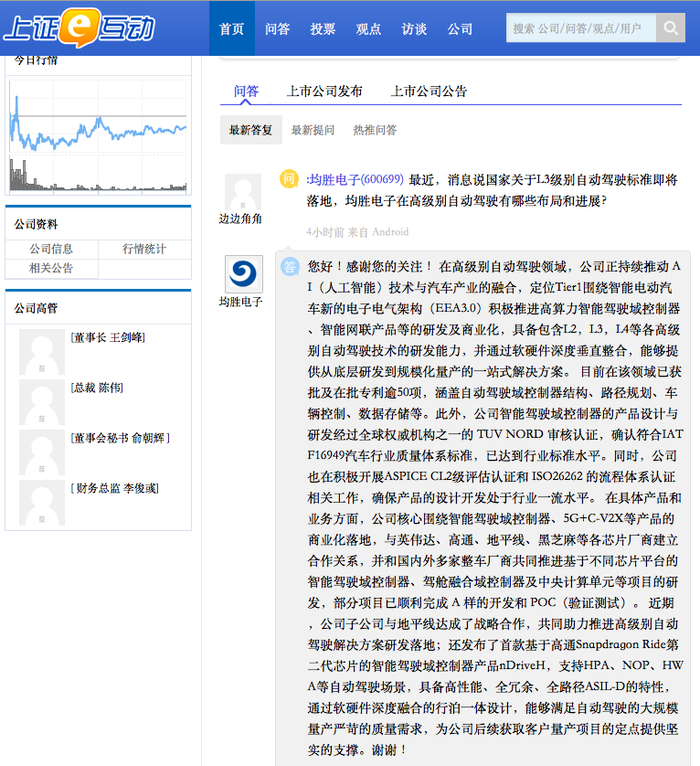
Task: Click the magnifier search button
Action: click(x=671, y=28)
